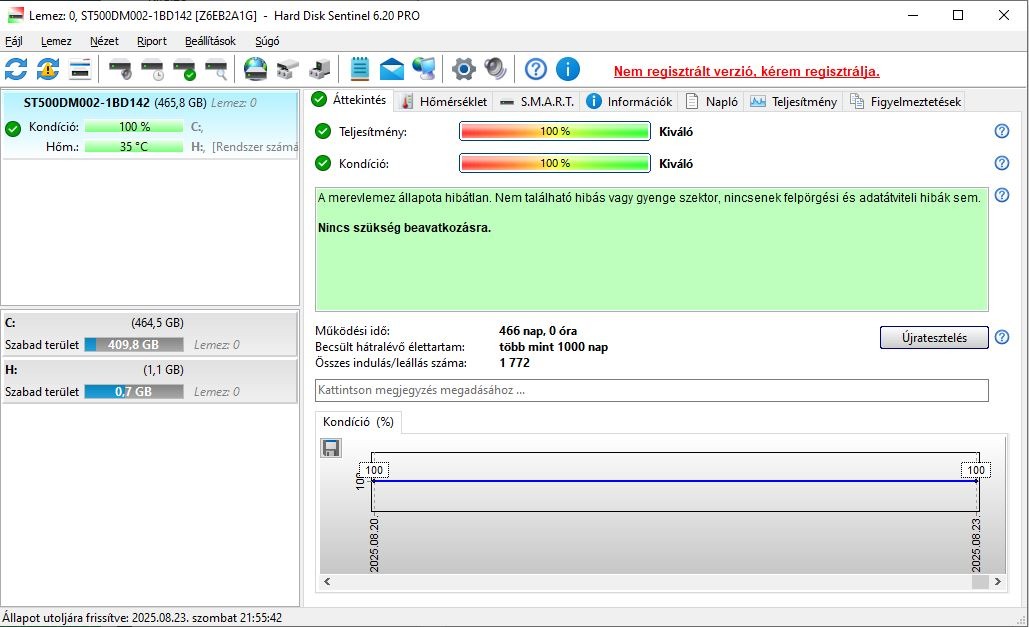Image resolution: width=1029 pixels, height=627 pixels.
Task: Click the app icon in the title bar
Action: pos(15,15)
